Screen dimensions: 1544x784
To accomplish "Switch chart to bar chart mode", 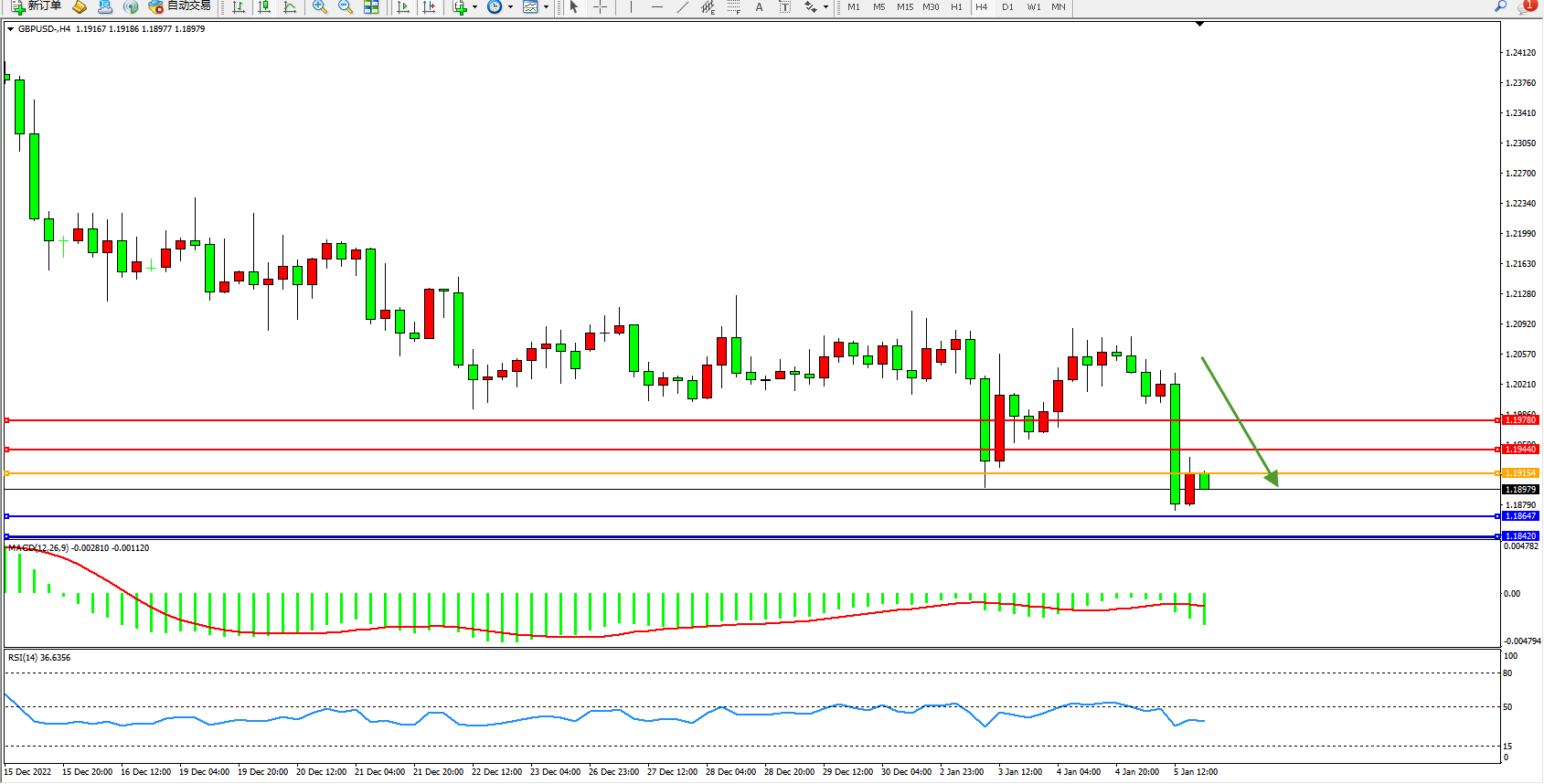I will pyautogui.click(x=239, y=7).
